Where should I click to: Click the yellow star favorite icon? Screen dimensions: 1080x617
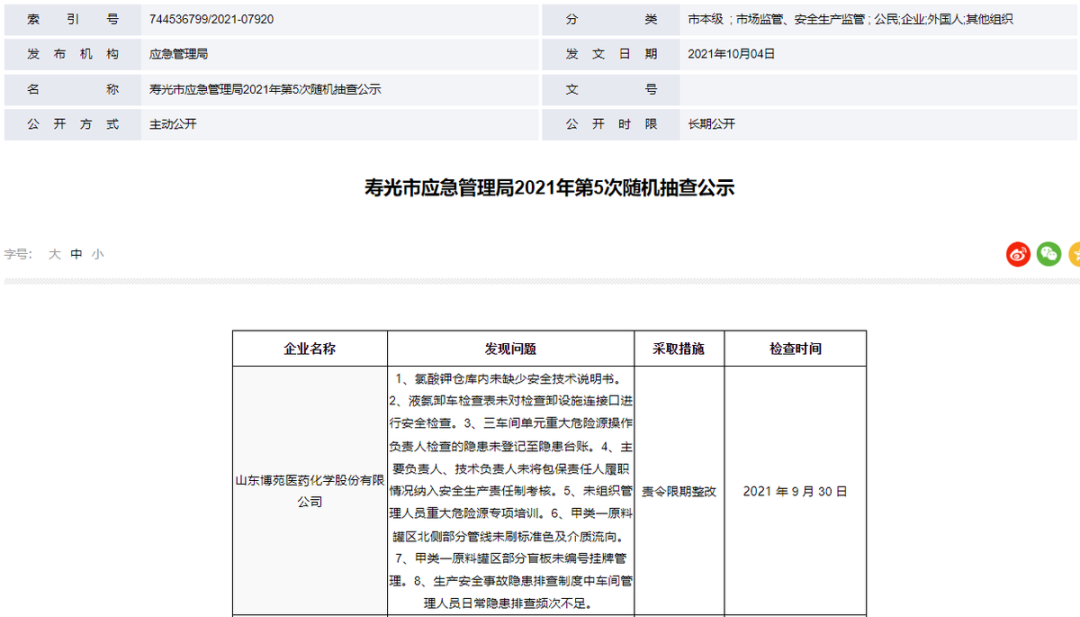tap(1074, 254)
